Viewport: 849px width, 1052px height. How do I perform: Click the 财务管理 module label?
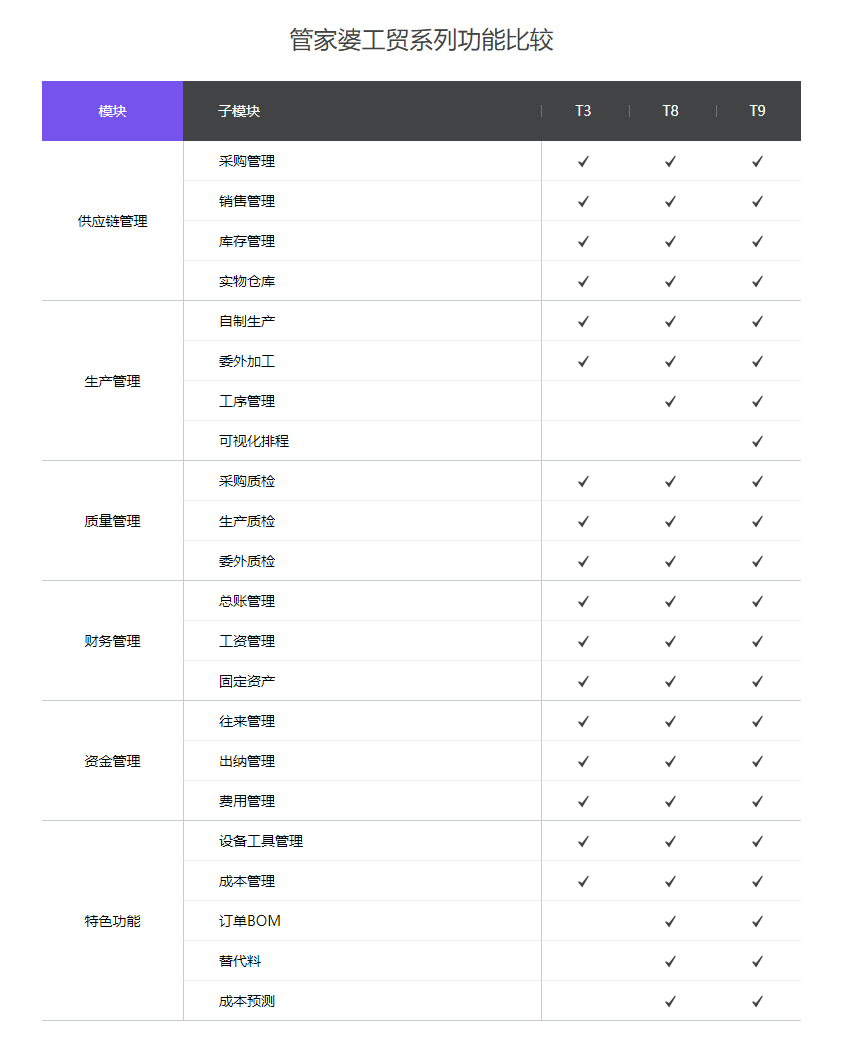[x=112, y=641]
